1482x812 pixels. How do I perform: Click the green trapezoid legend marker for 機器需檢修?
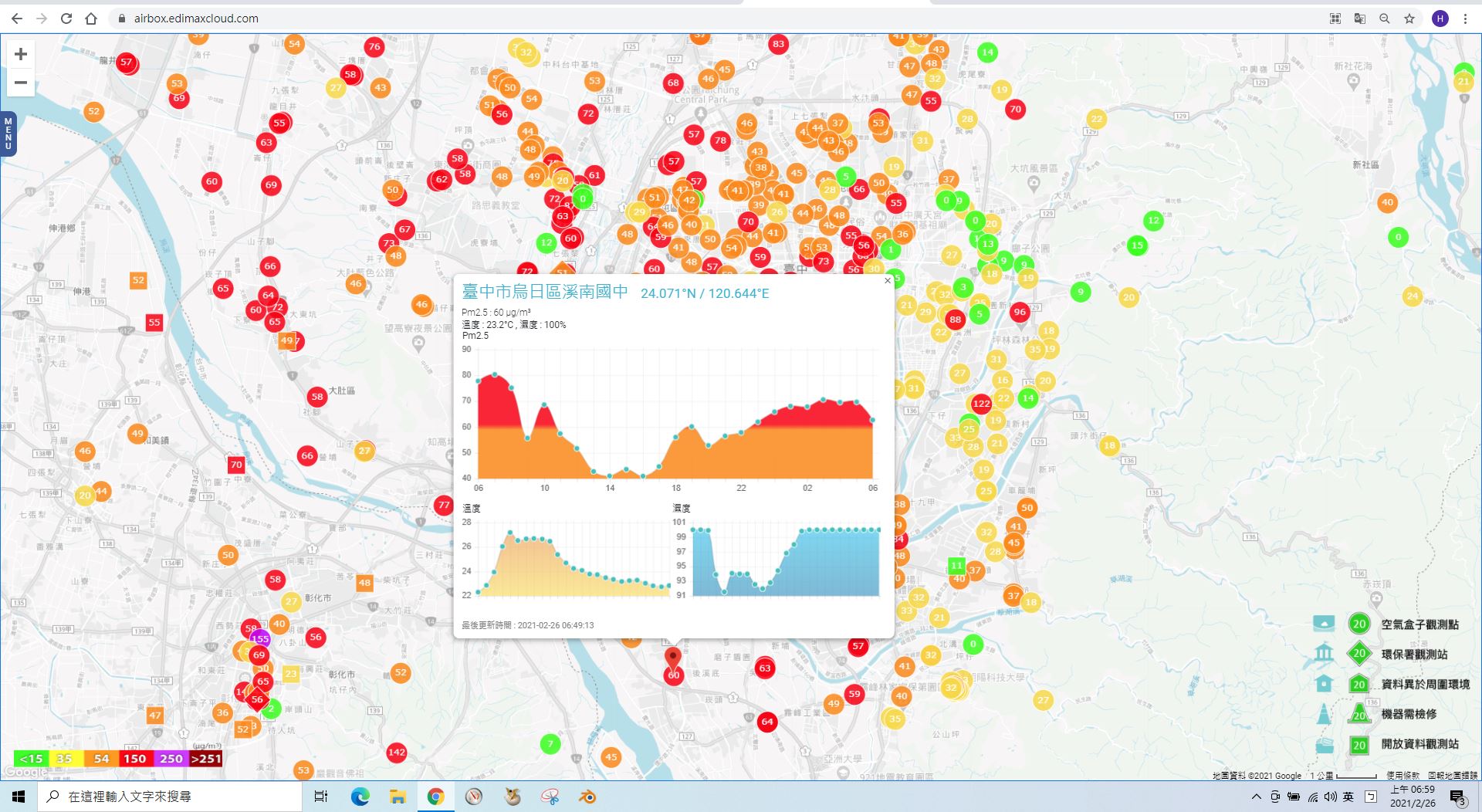pos(1359,714)
